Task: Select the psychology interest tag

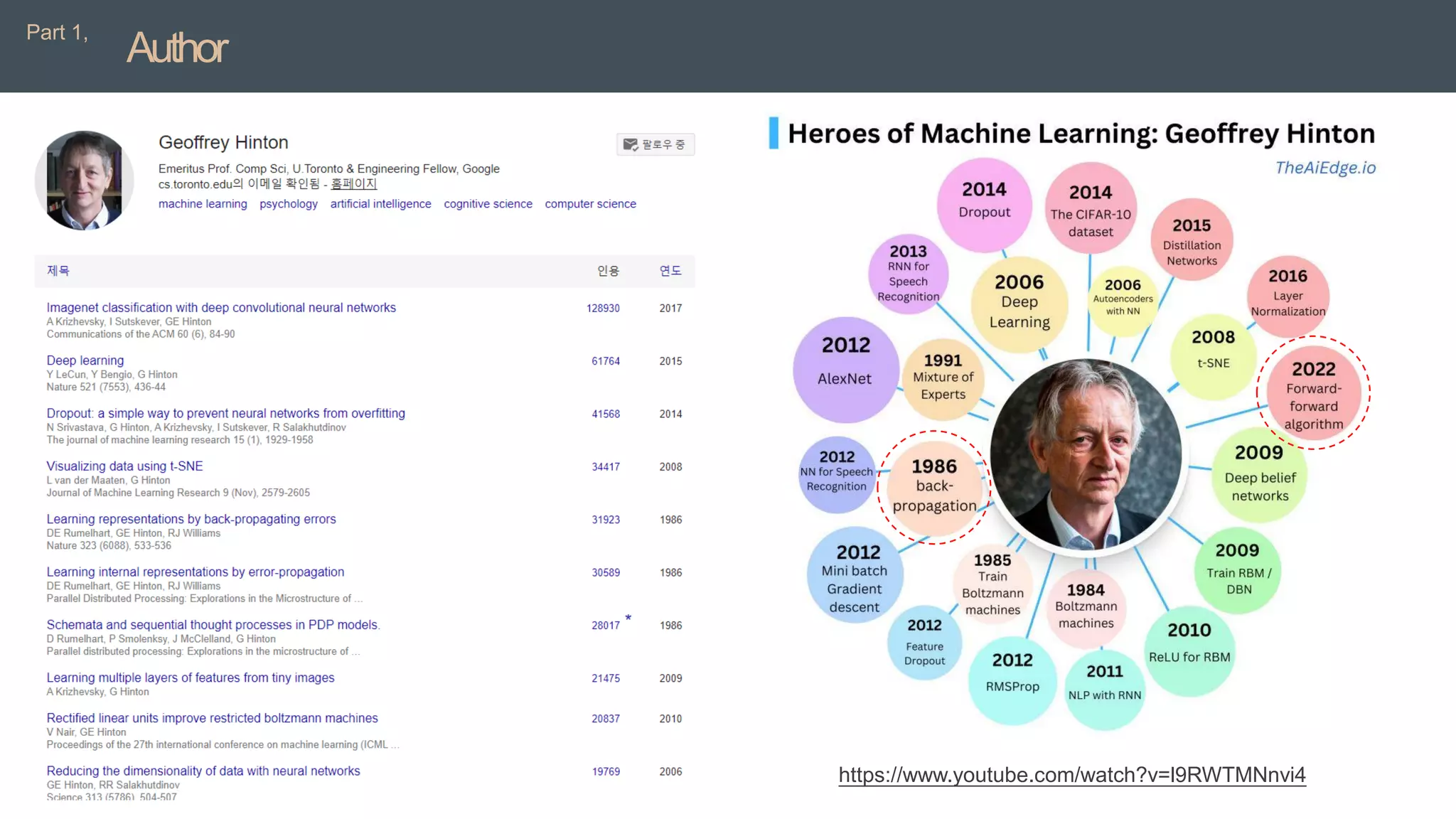Action: 289,204
